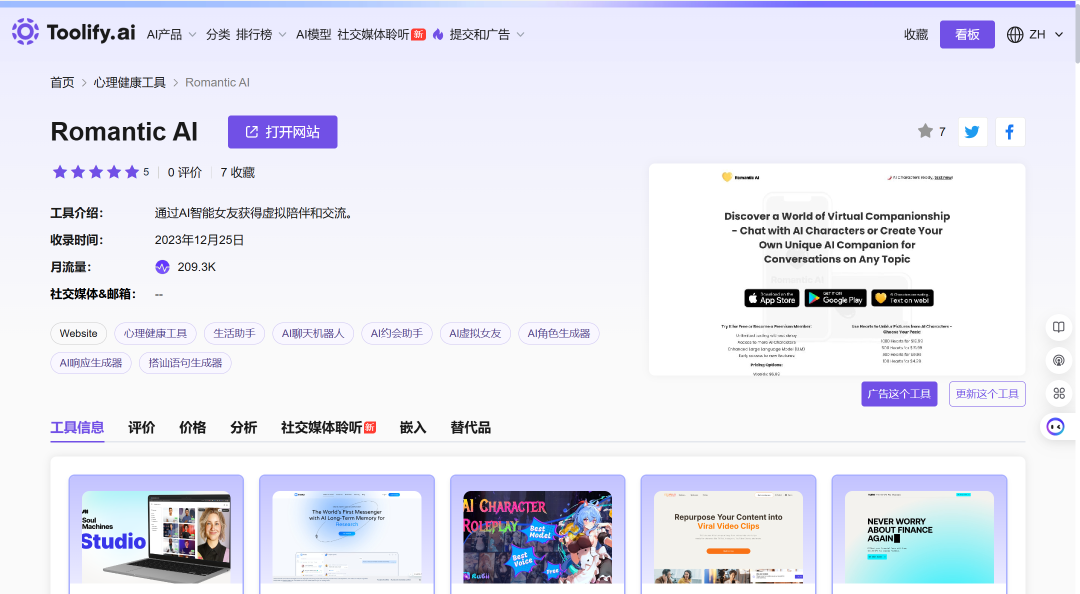
Task: Click the purple monthly traffic icon
Action: point(162,267)
